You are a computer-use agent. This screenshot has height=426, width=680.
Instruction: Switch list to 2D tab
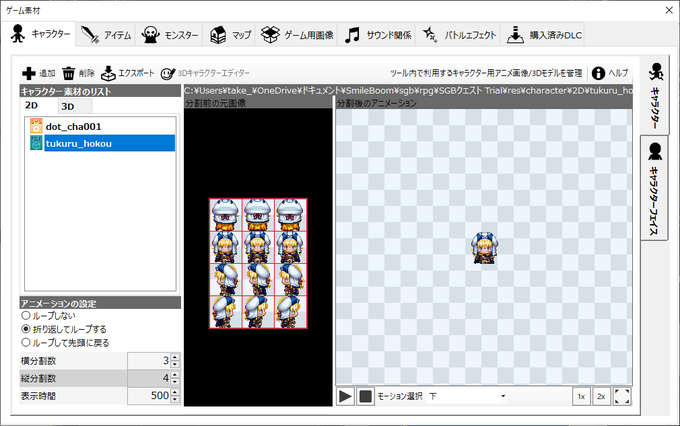point(32,106)
